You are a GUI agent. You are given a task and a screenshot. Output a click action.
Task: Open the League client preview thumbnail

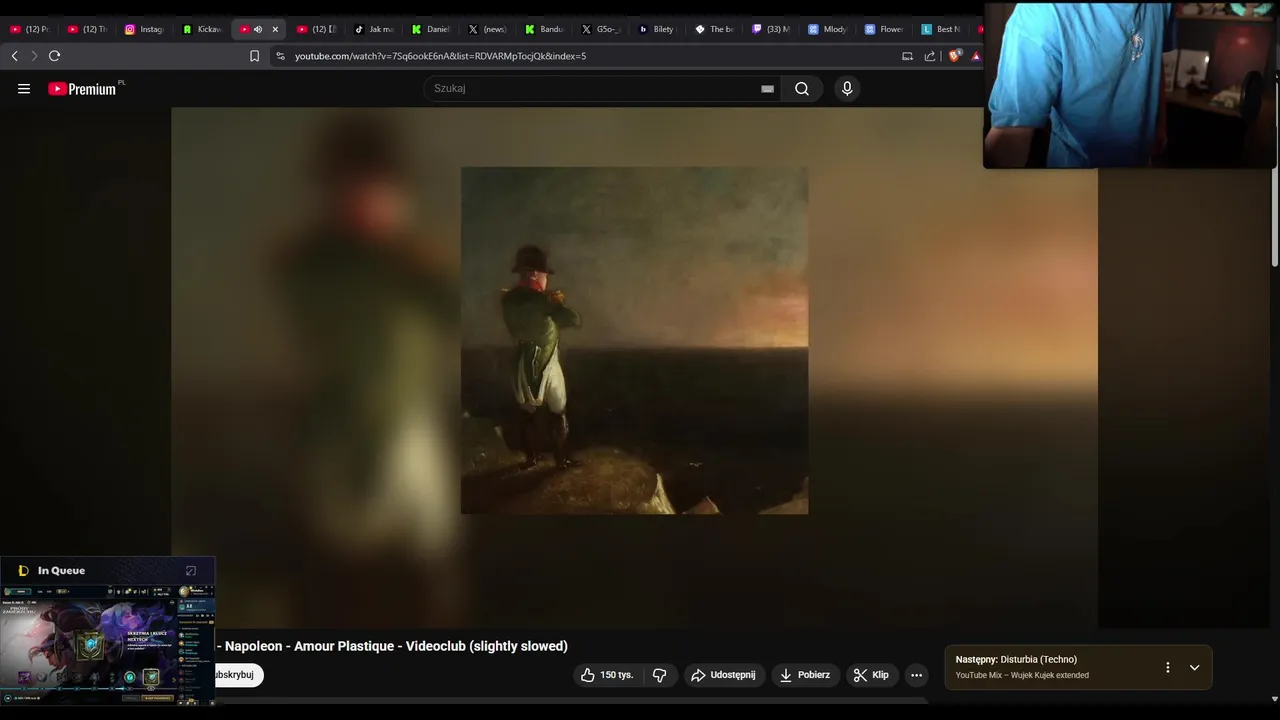(x=108, y=643)
